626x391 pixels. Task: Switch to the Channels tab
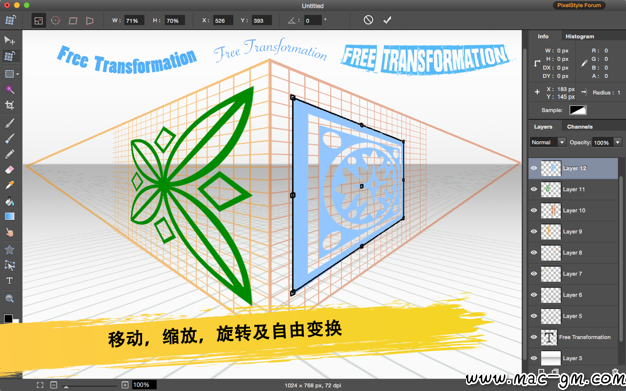[580, 127]
